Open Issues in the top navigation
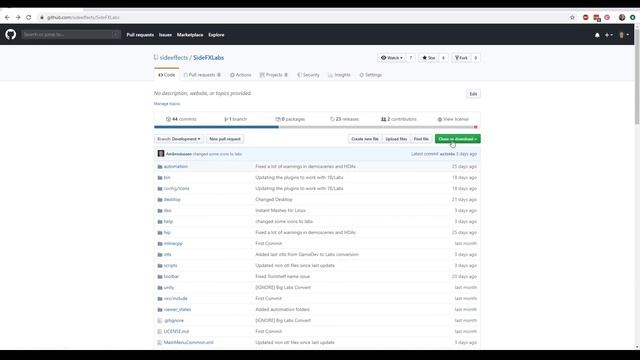 [x=165, y=35]
